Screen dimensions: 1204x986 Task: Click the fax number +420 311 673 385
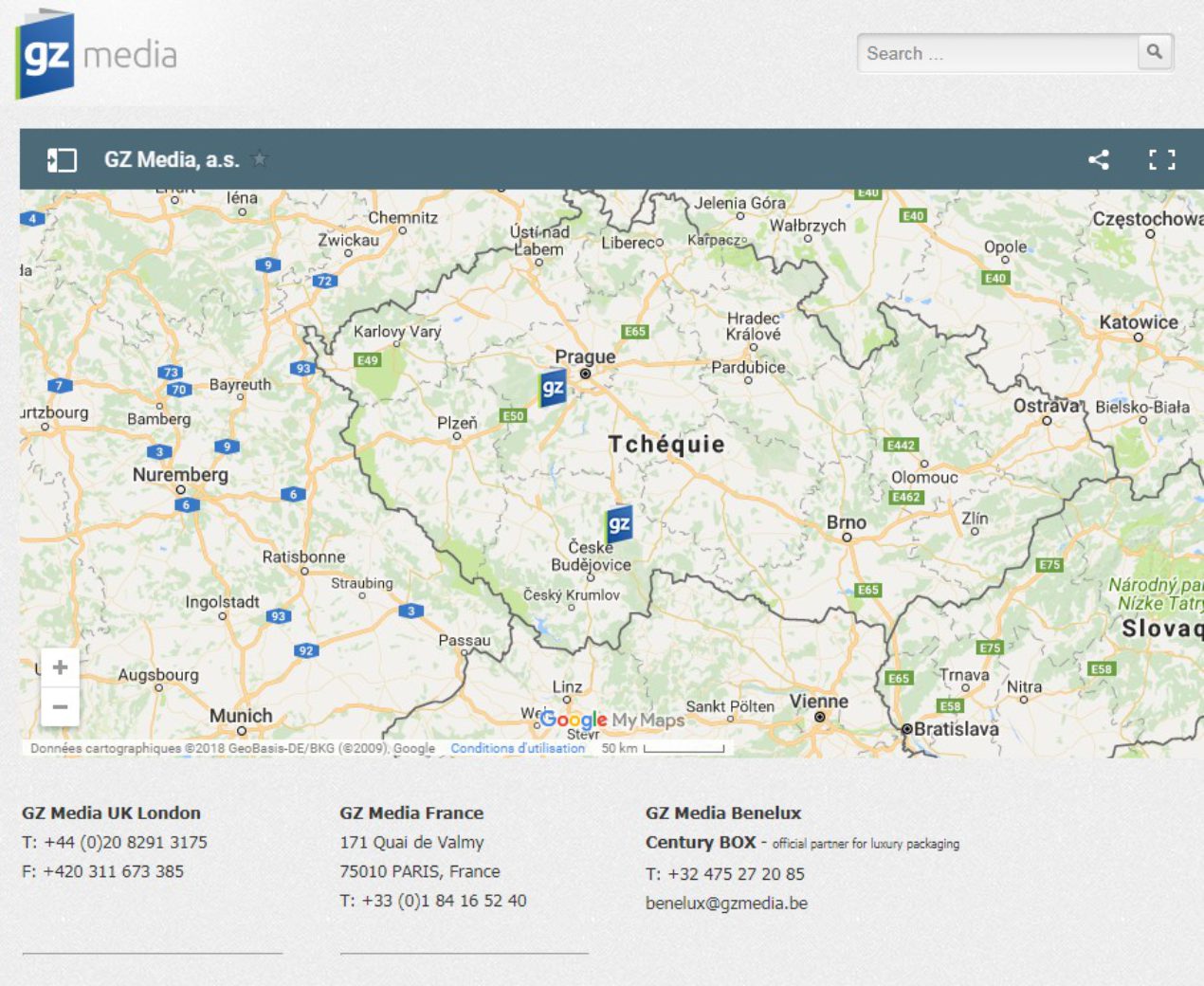114,871
